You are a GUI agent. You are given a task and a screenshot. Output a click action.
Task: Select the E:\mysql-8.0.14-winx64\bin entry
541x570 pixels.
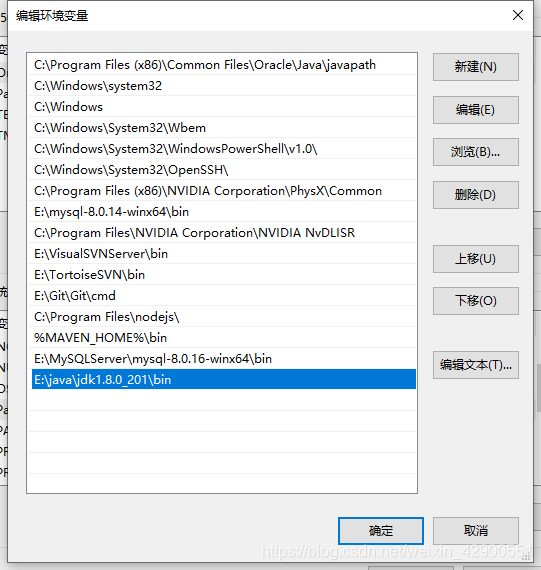222,212
